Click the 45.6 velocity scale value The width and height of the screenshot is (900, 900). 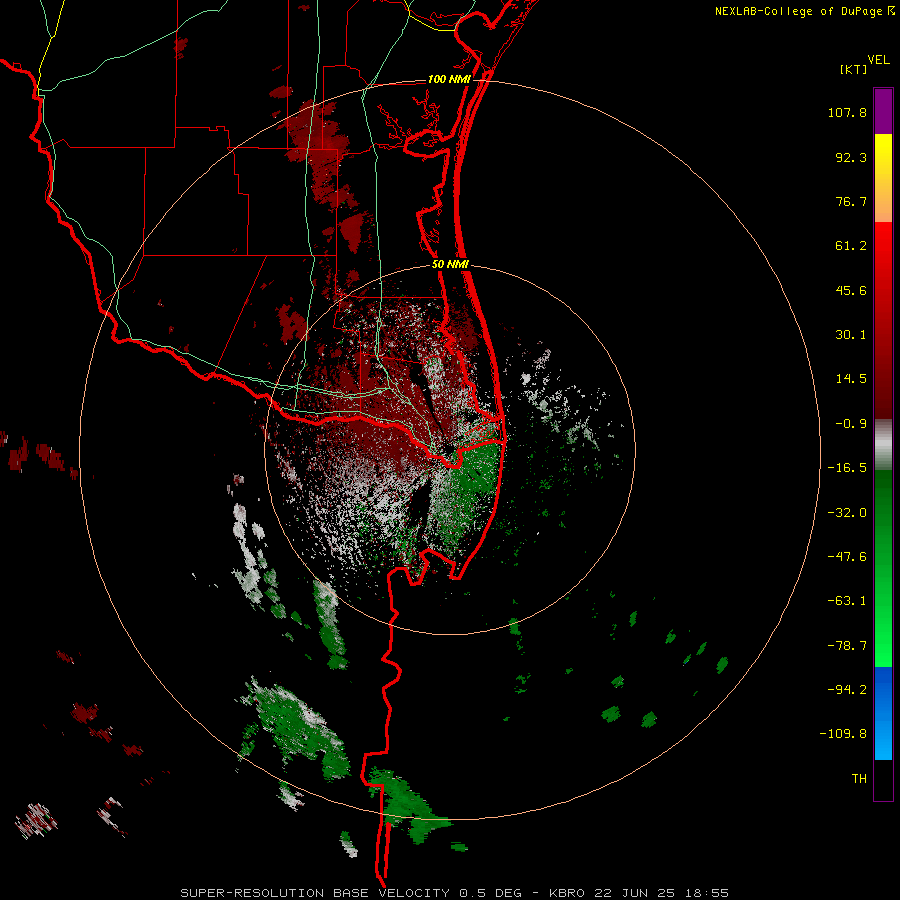click(851, 290)
